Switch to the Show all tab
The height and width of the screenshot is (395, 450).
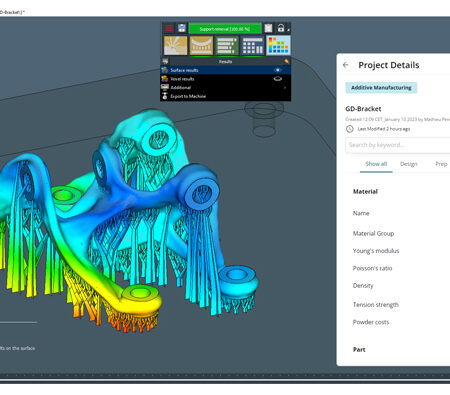coord(376,164)
